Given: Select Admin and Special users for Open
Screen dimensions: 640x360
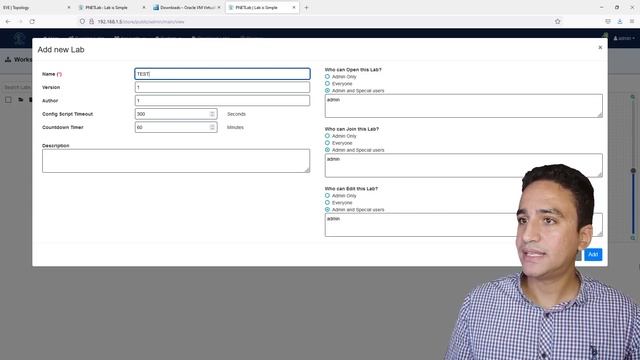Looking at the screenshot, I should point(327,91).
